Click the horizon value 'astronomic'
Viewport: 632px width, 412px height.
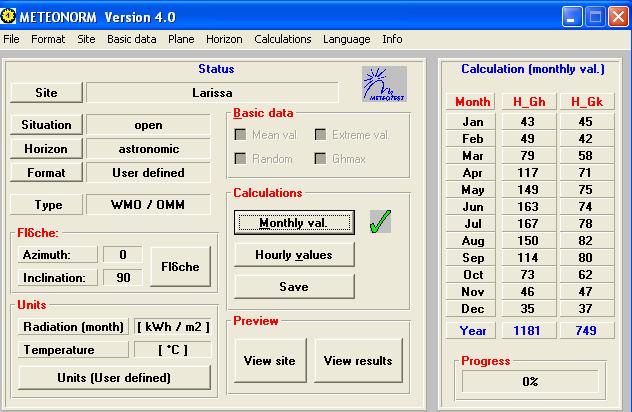tap(148, 149)
